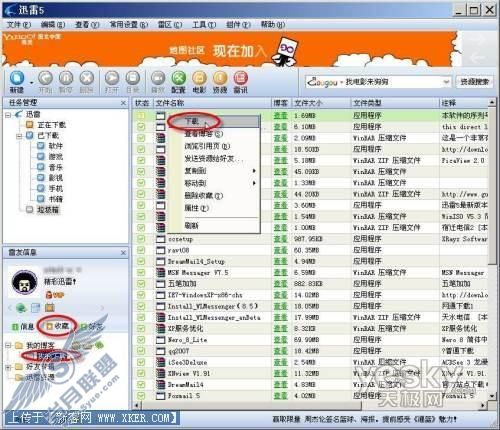Click the 新建 new task toolbar icon
The image size is (500, 430).
coord(17,79)
